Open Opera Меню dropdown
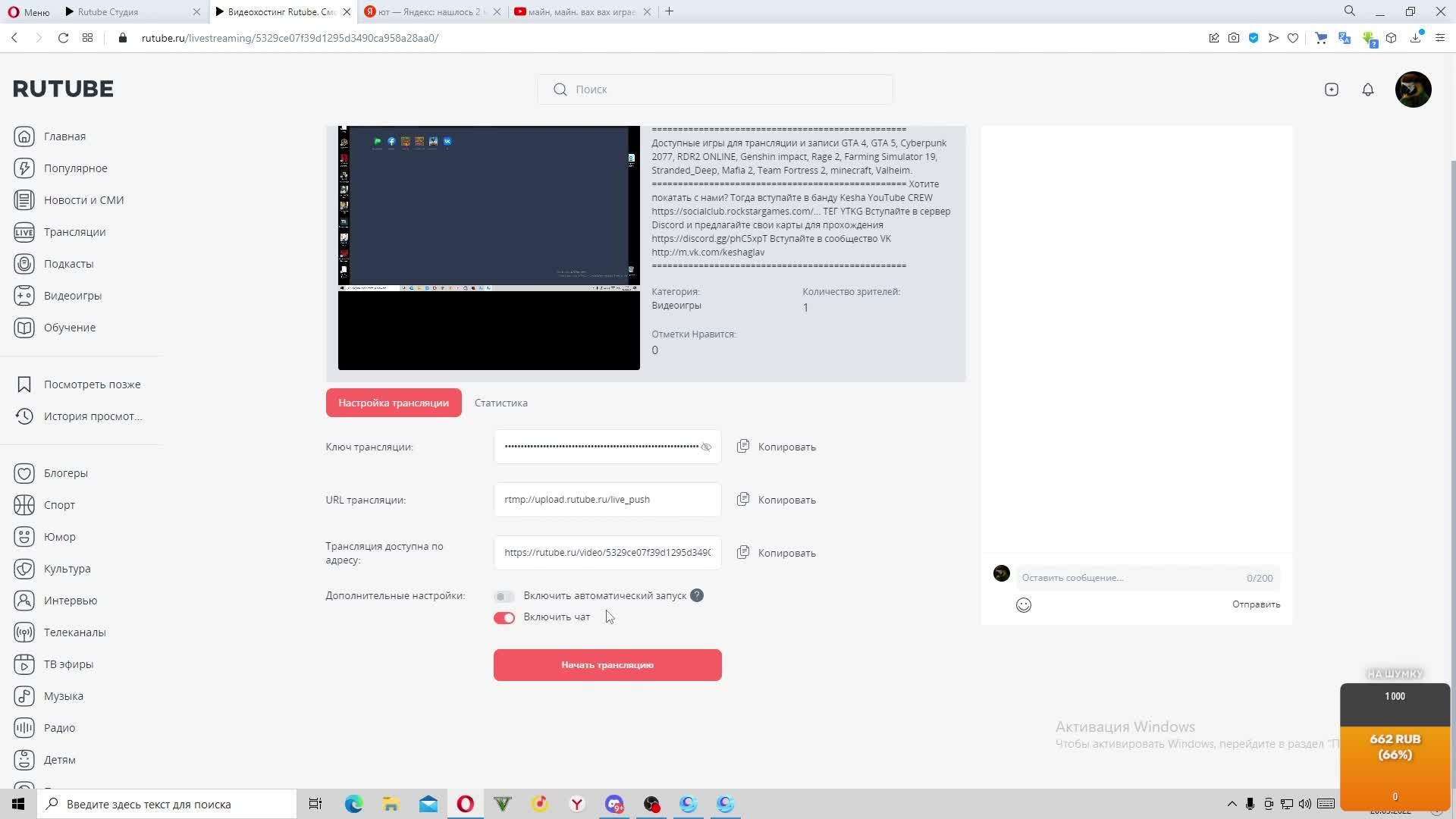 coord(27,11)
